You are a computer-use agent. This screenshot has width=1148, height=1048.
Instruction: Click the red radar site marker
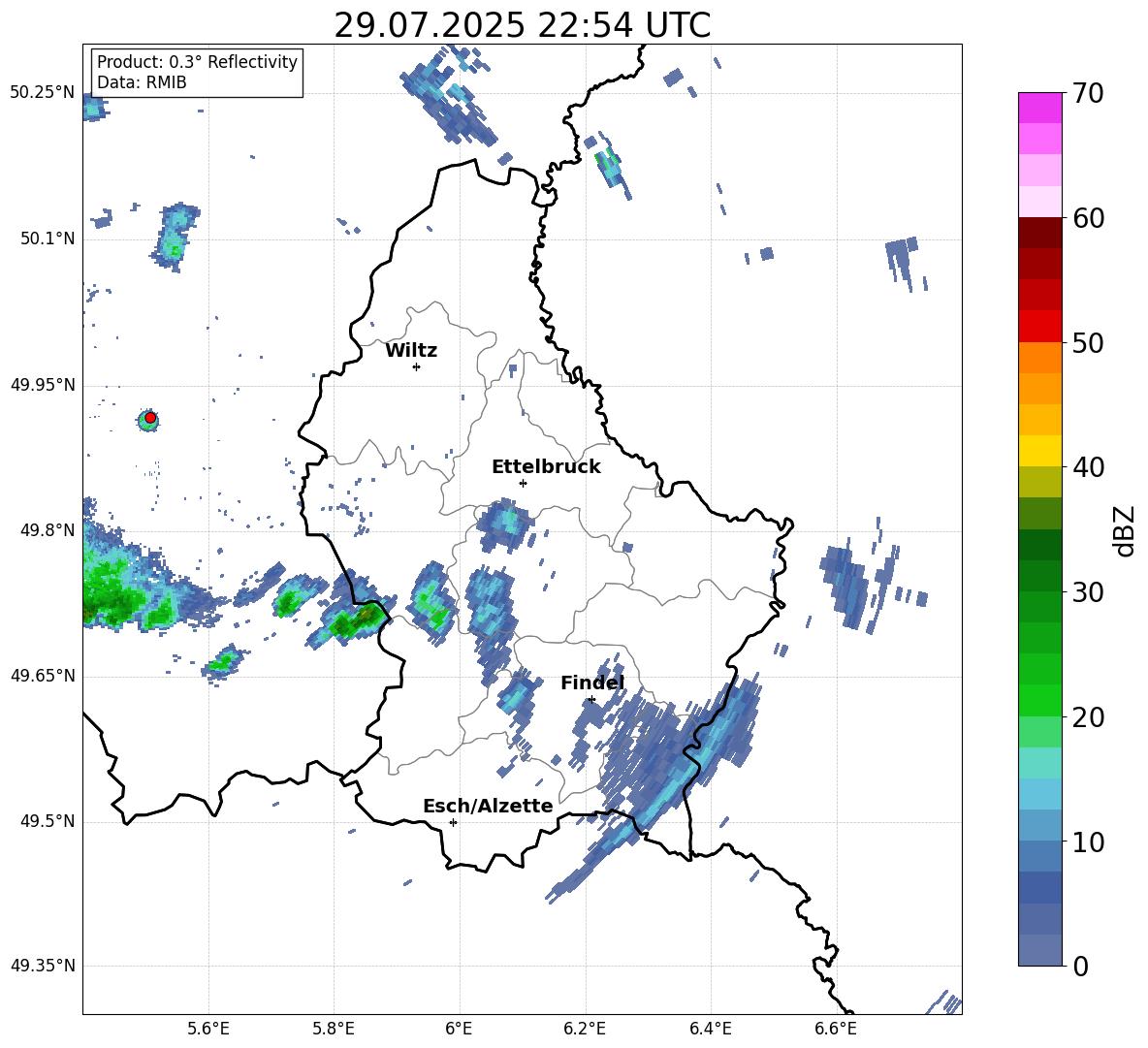(x=150, y=418)
